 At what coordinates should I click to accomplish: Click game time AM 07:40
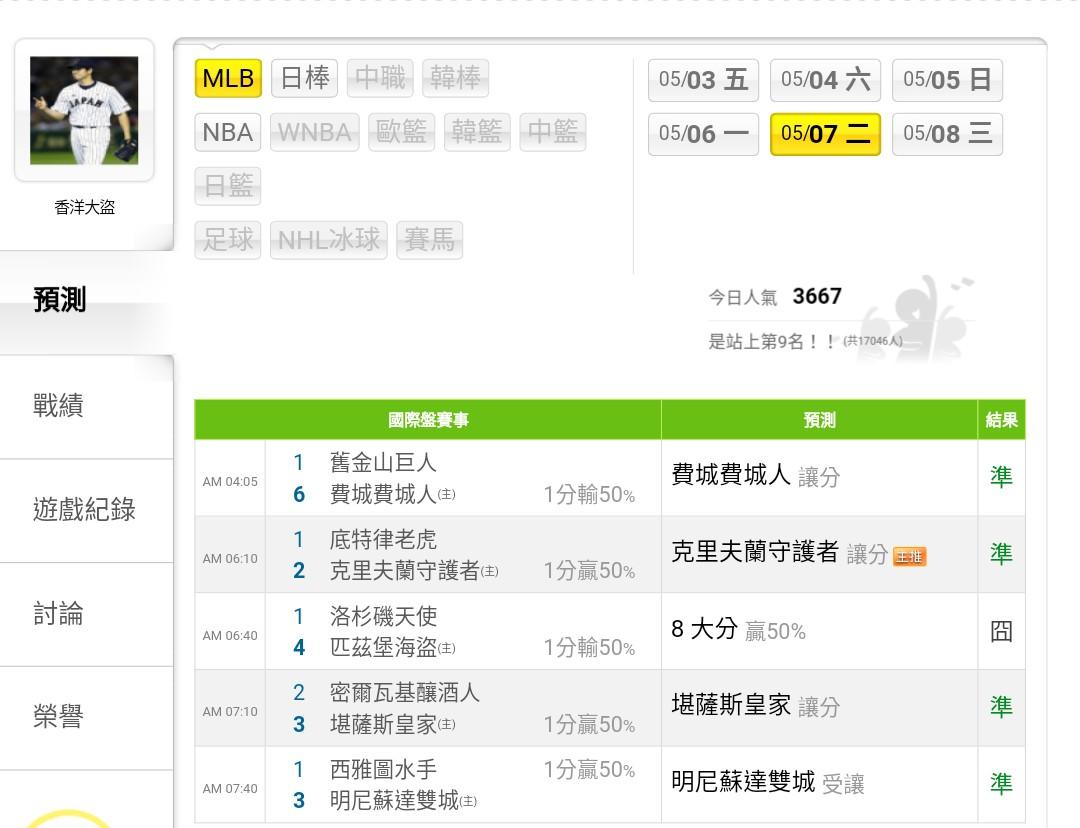click(x=230, y=789)
